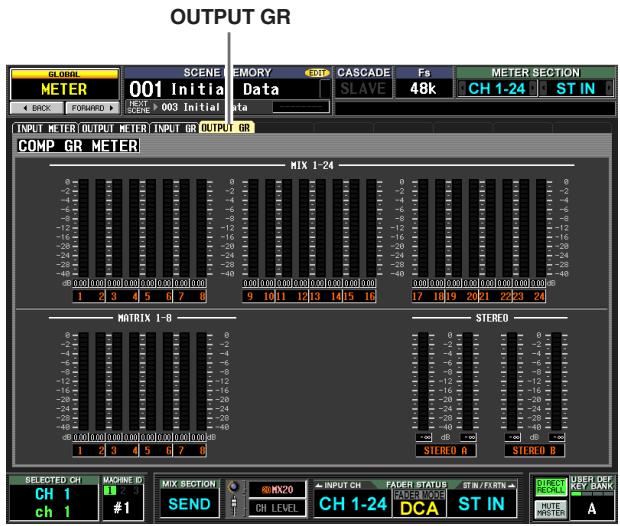620x526 pixels.
Task: Click the GR meter bar for MIX 1
Action: pyautogui.click(x=83, y=228)
